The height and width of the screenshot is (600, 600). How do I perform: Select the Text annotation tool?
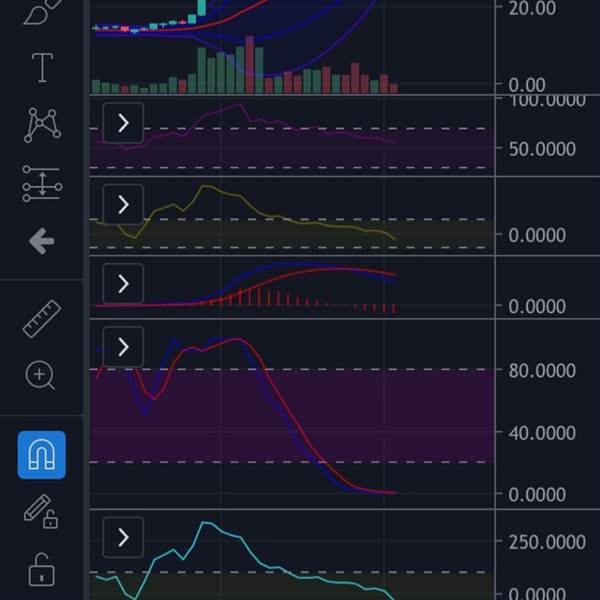(x=42, y=68)
